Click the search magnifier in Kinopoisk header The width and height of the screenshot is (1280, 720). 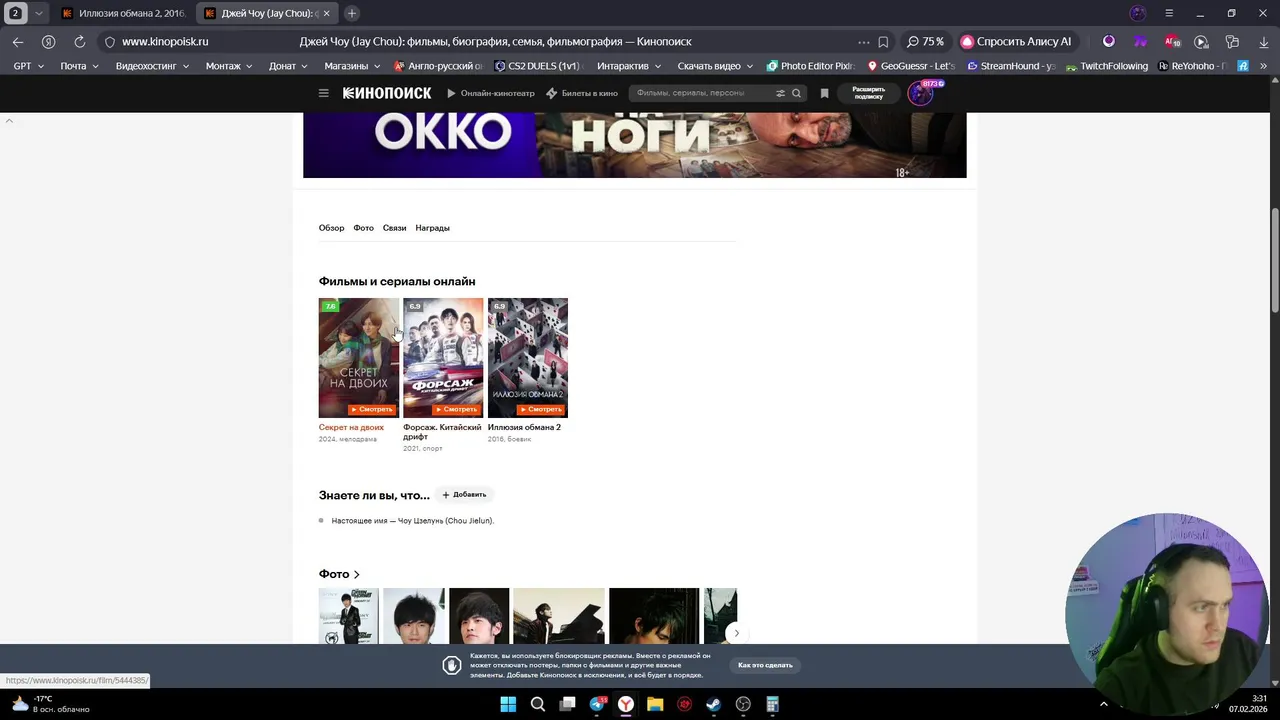point(796,93)
